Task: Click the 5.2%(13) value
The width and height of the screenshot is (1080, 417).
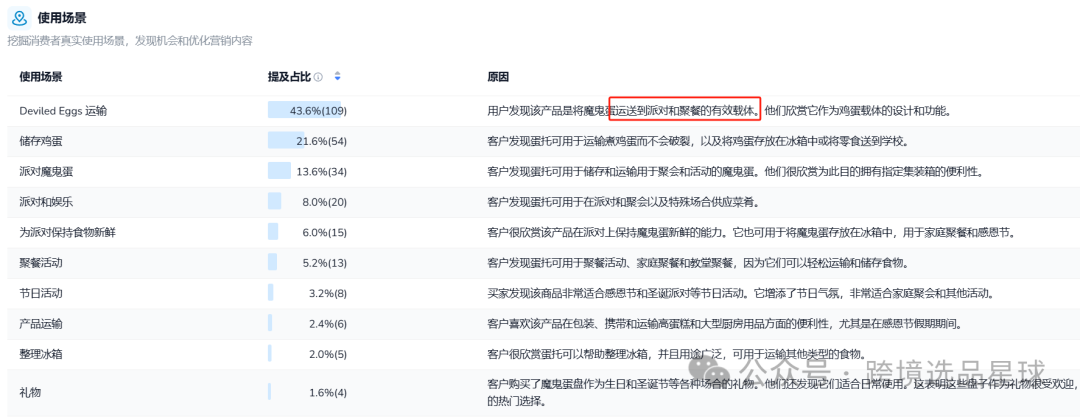Action: pyautogui.click(x=324, y=263)
